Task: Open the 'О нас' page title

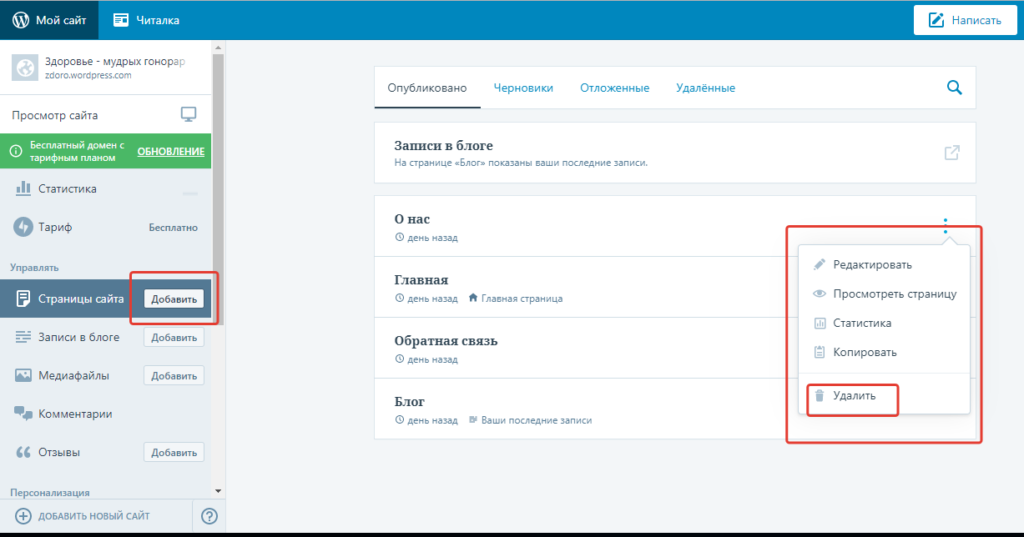Action: 412,219
